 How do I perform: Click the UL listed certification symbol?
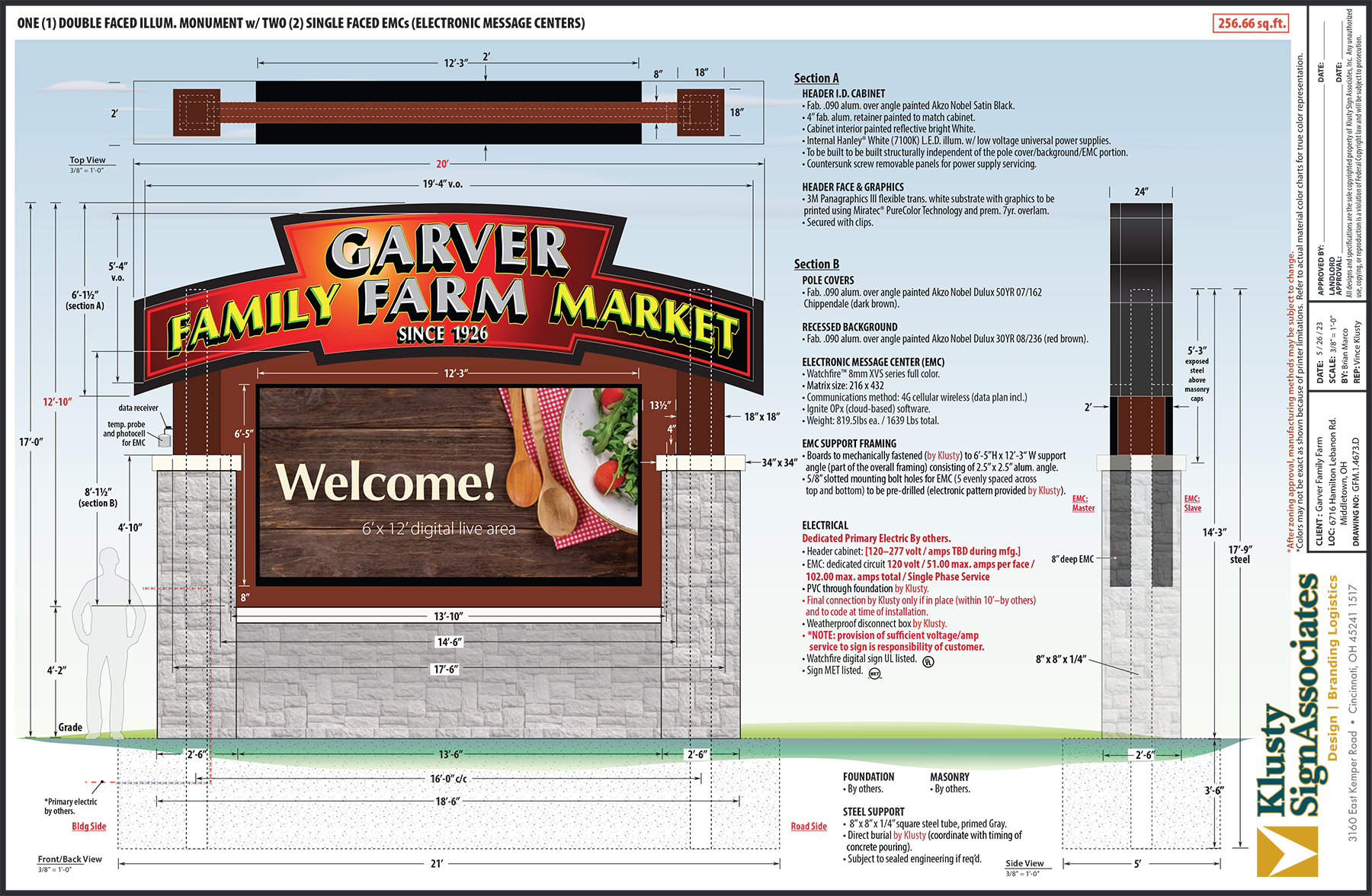[x=928, y=661]
